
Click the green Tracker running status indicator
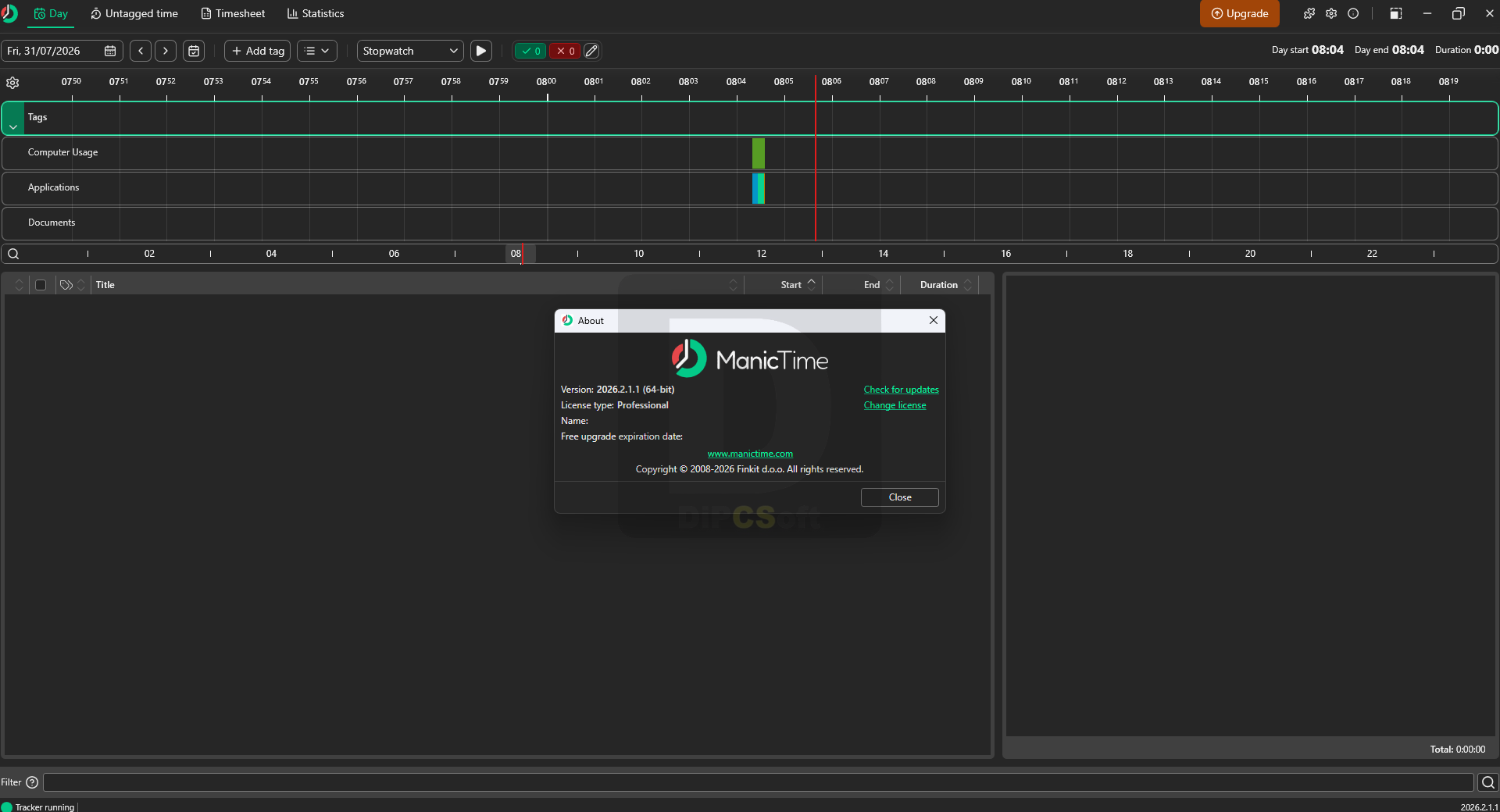(7, 807)
